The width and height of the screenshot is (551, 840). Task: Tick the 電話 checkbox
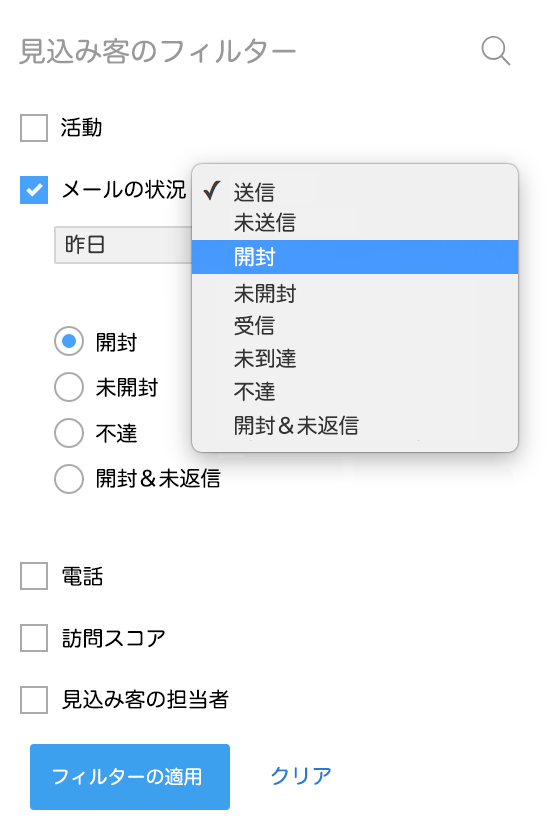click(34, 576)
